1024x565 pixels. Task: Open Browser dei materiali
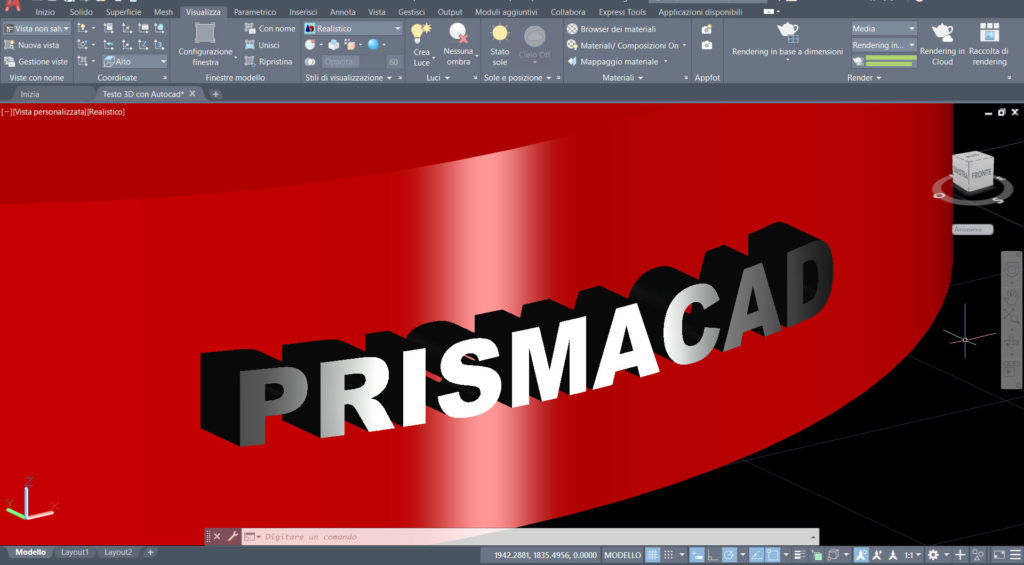611,29
